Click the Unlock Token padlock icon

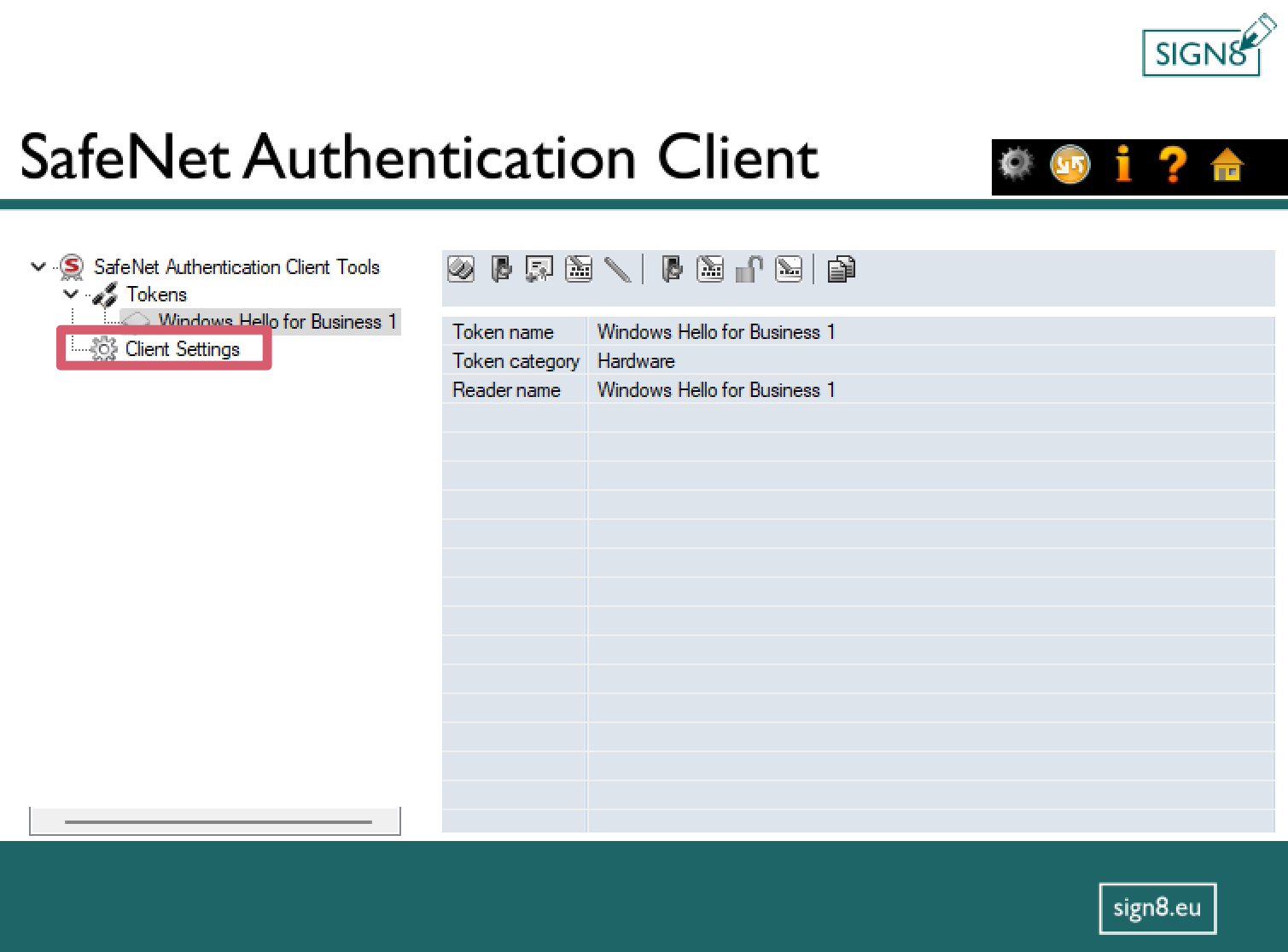(x=749, y=269)
